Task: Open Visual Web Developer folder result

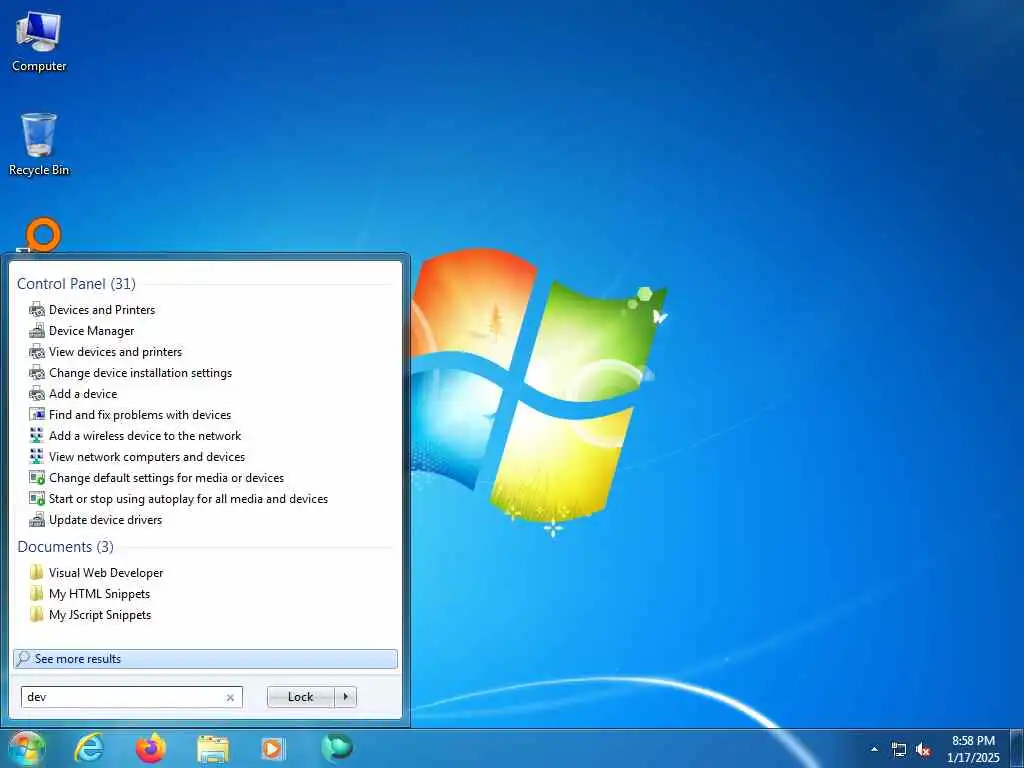Action: coord(106,573)
